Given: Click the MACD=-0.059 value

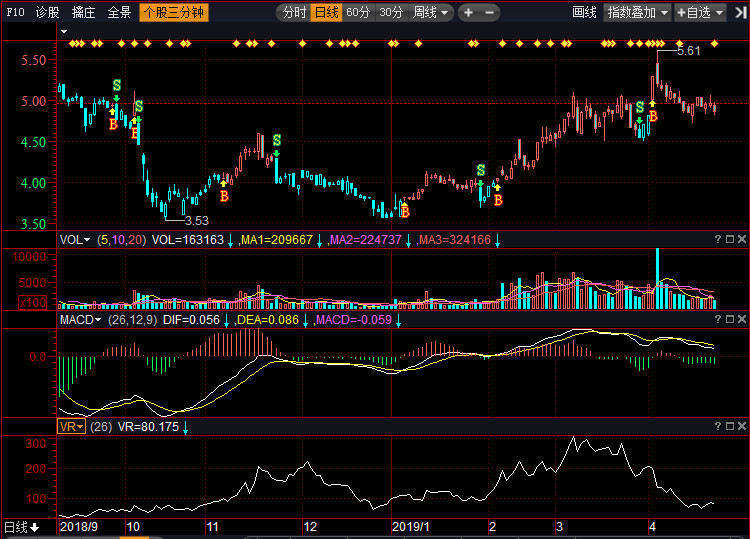Looking at the screenshot, I should coord(353,319).
